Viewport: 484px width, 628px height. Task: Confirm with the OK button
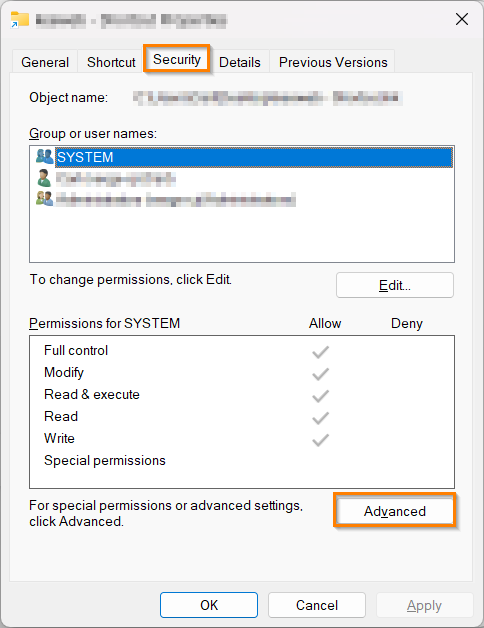pyautogui.click(x=209, y=605)
